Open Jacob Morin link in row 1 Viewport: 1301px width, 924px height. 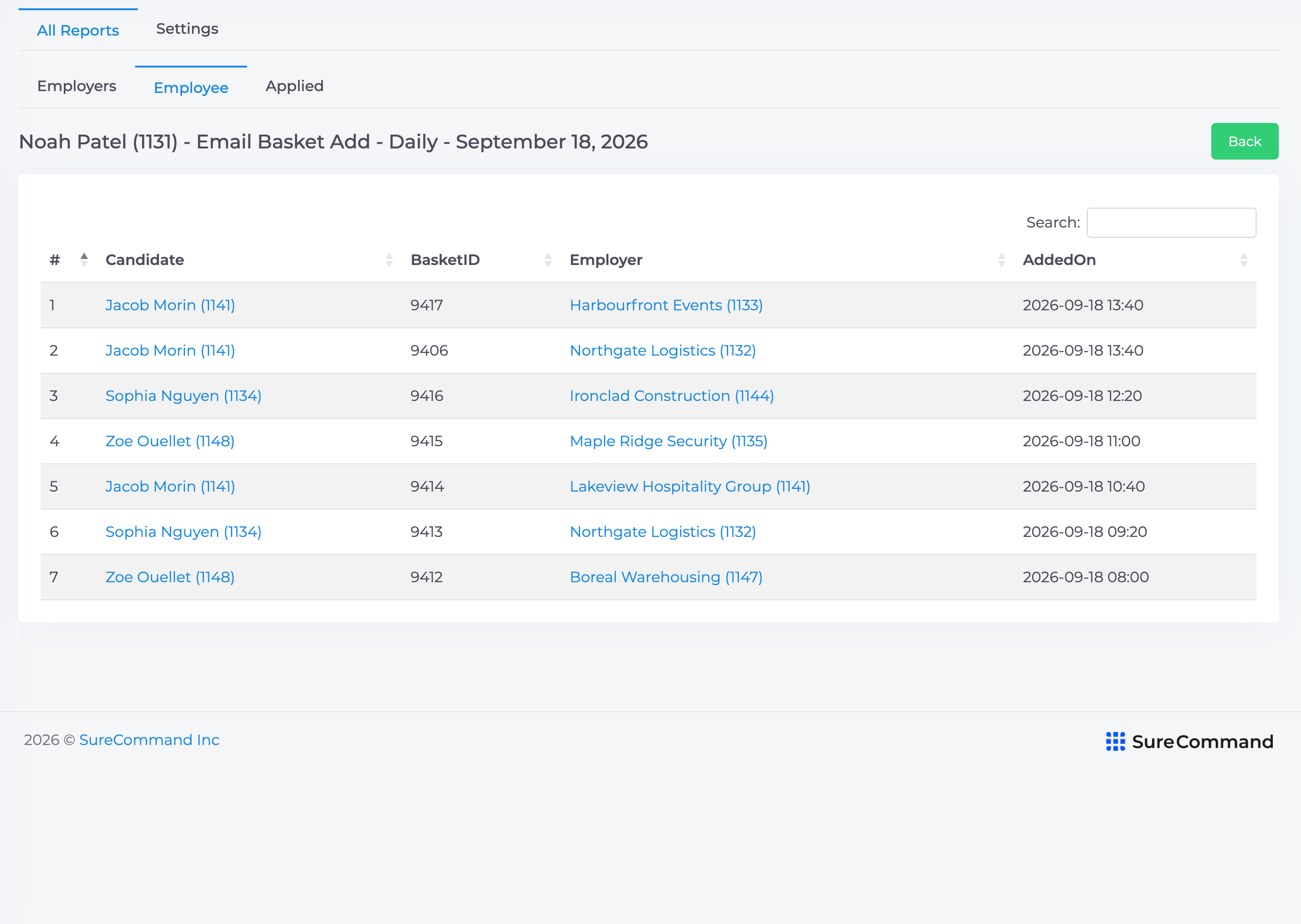point(170,305)
